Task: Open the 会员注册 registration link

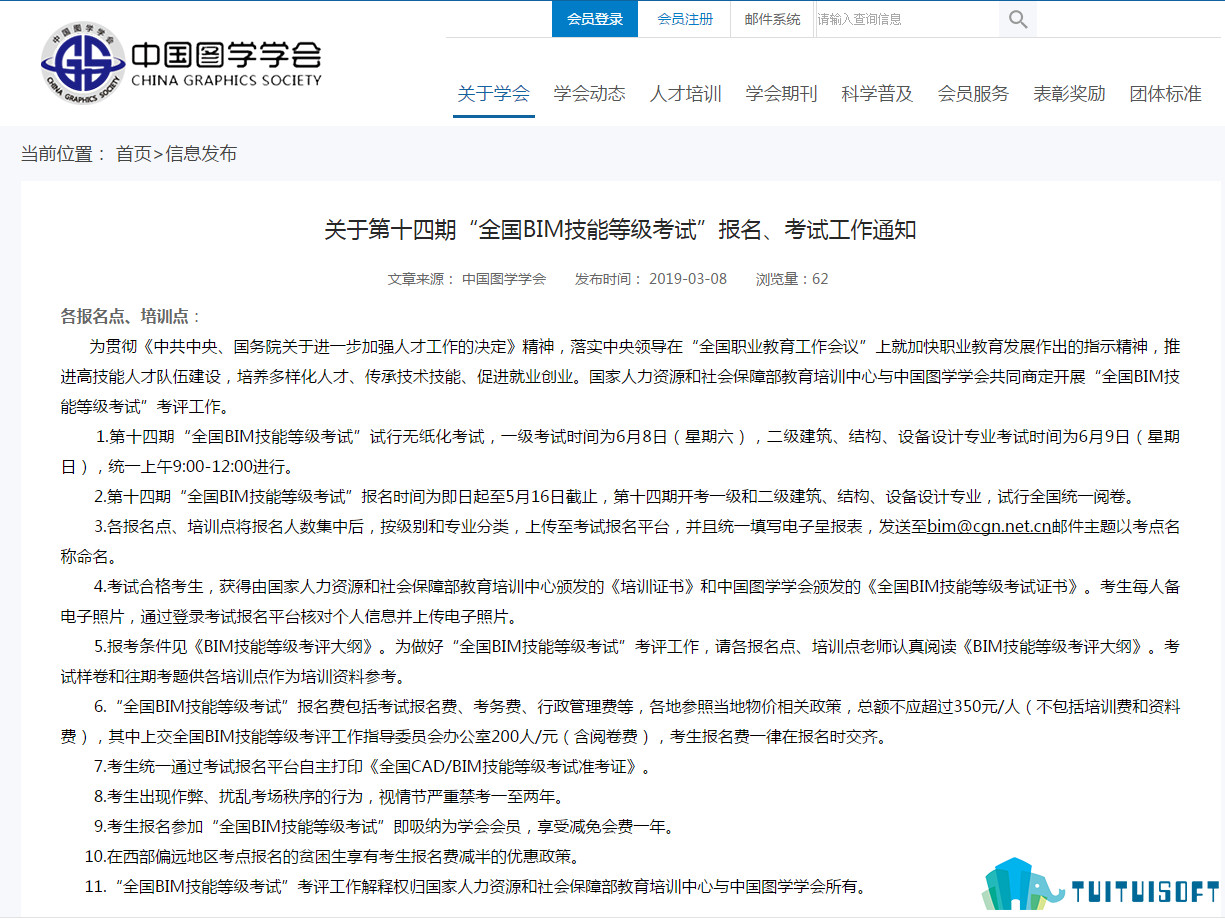Action: [685, 19]
